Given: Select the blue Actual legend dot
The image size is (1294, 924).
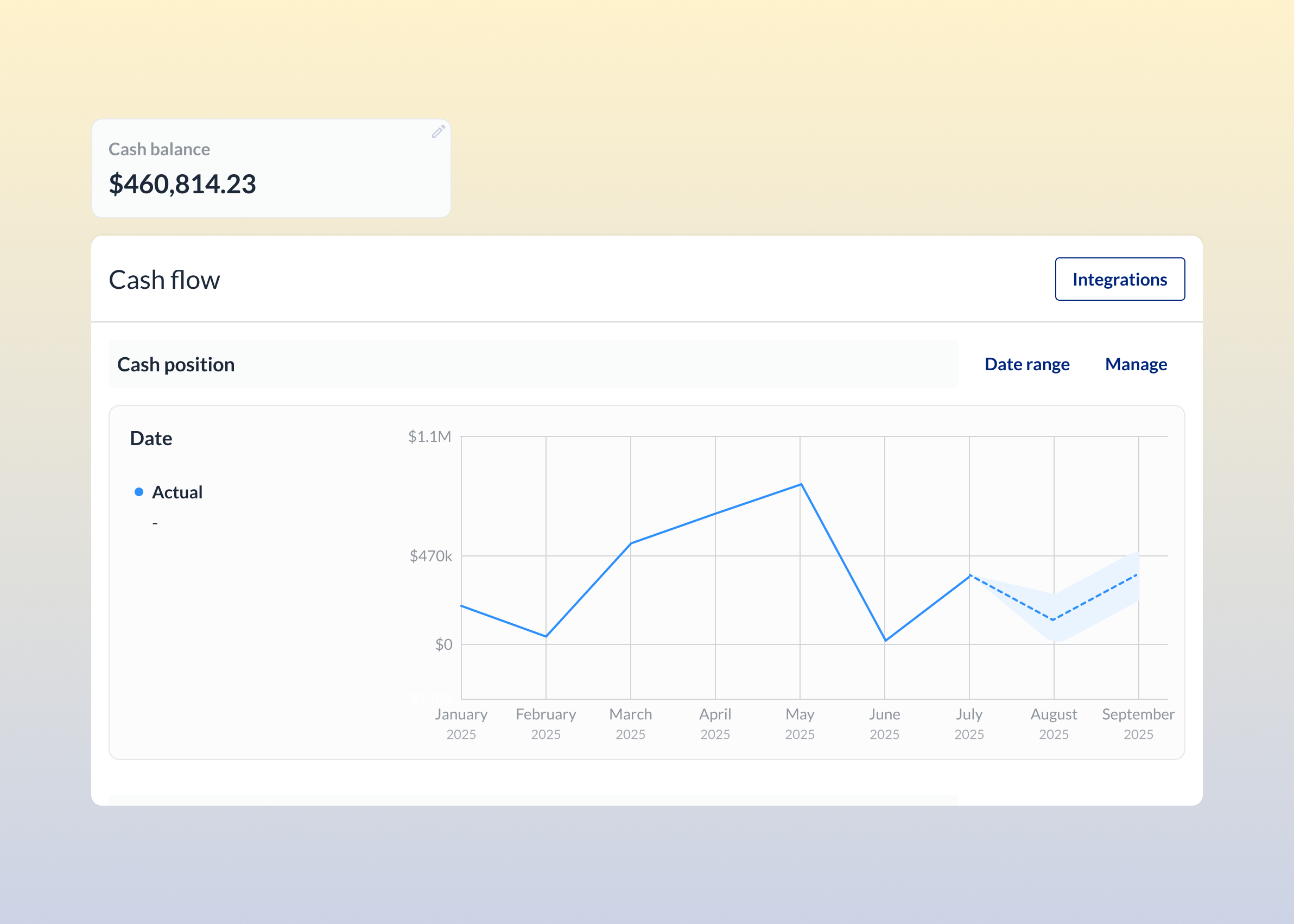Looking at the screenshot, I should point(139,491).
